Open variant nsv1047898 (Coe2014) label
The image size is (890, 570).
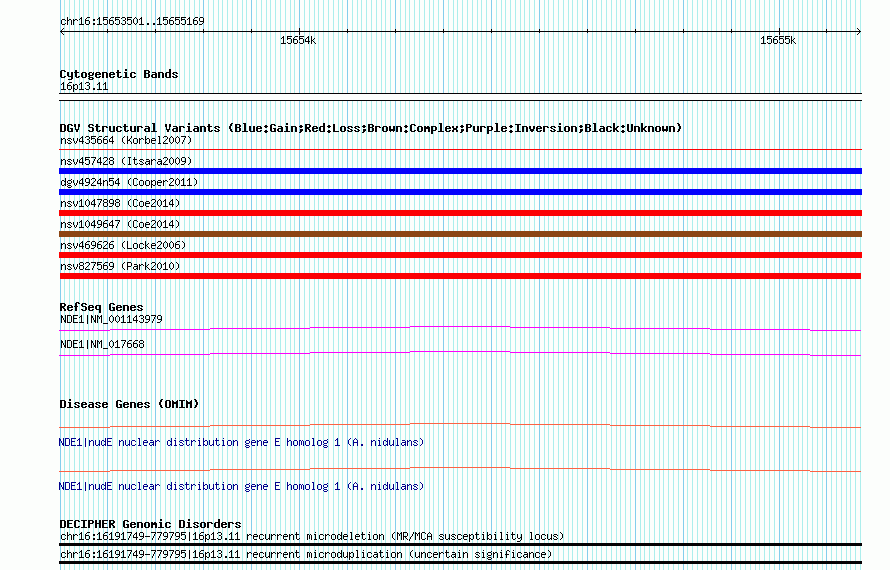(120, 203)
